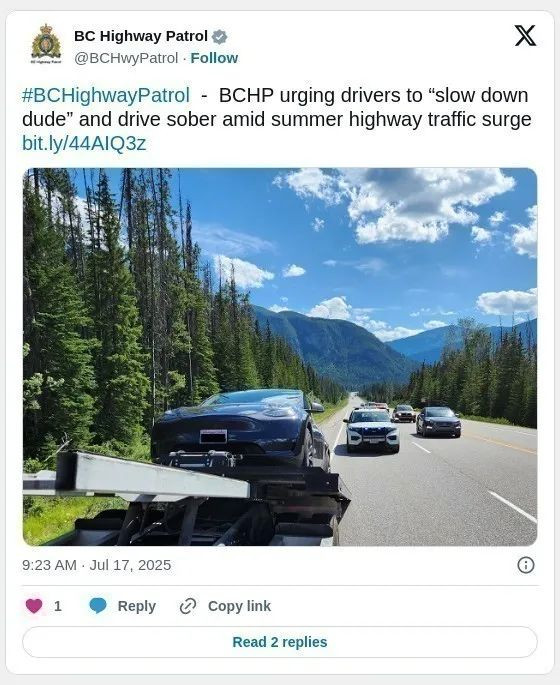Click the Copy link text
This screenshot has height=685, width=560.
pos(239,606)
